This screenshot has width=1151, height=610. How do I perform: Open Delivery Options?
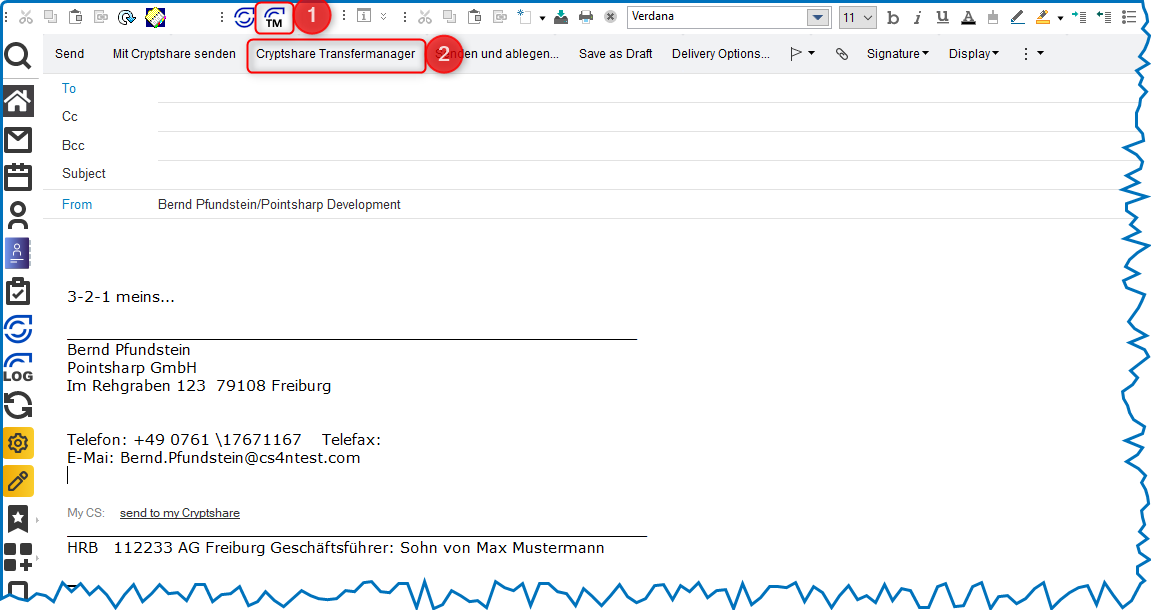tap(720, 54)
